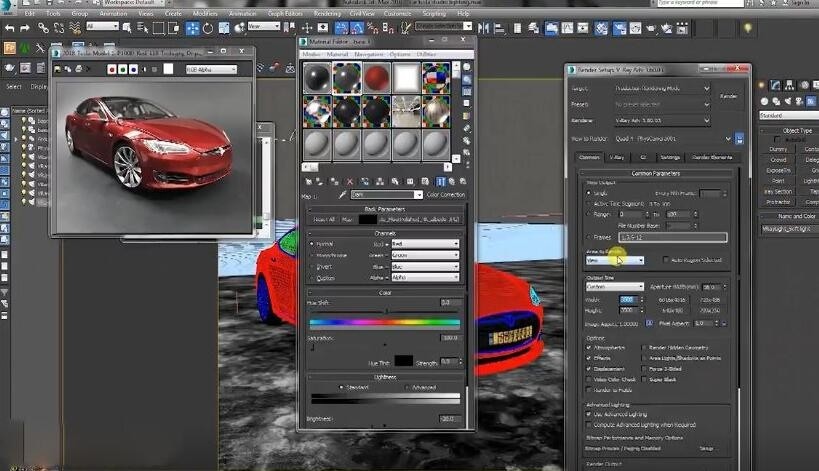Enable the blue channel in render window

coord(134,69)
